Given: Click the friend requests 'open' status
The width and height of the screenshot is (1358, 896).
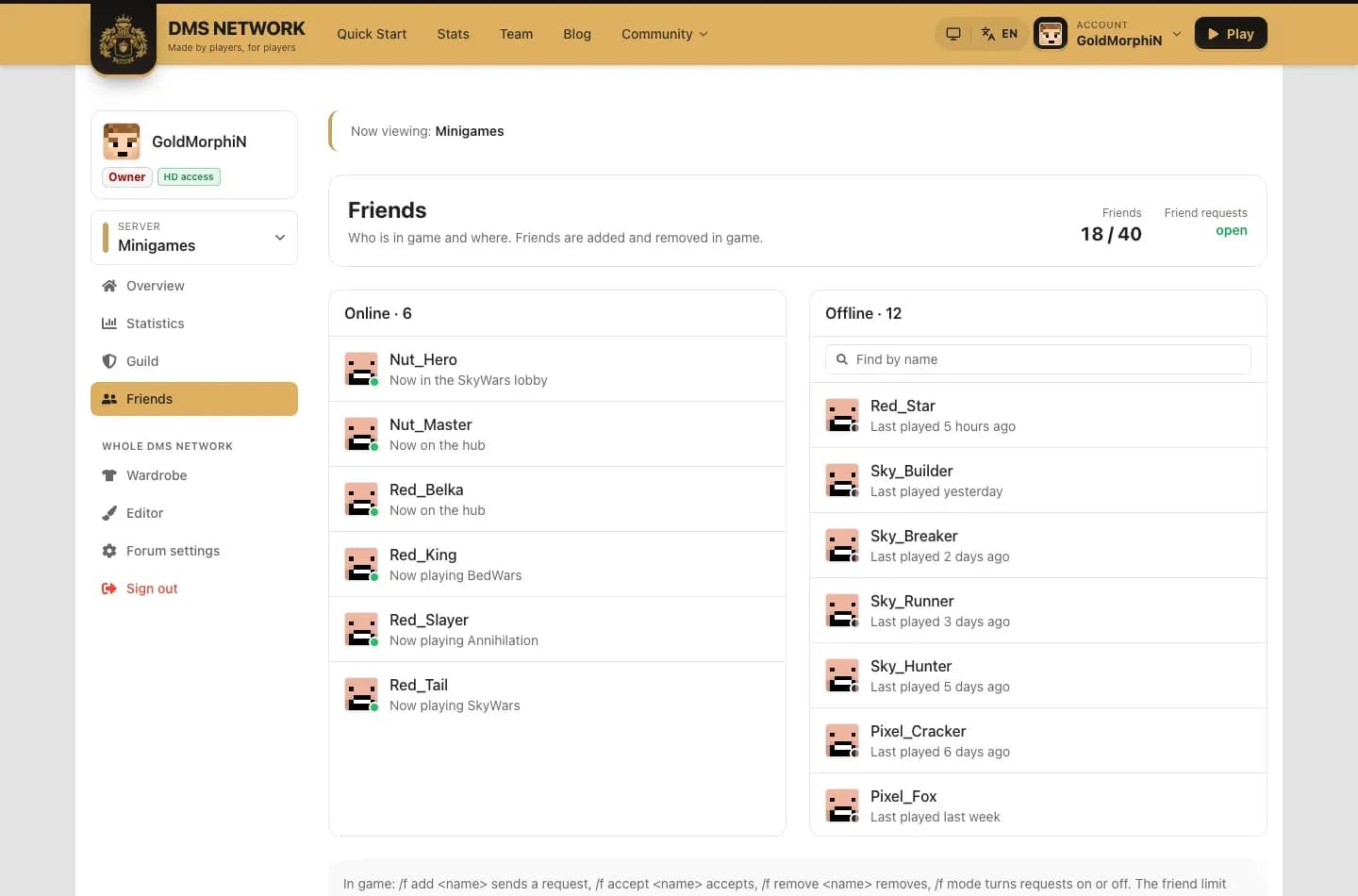Looking at the screenshot, I should (1231, 231).
